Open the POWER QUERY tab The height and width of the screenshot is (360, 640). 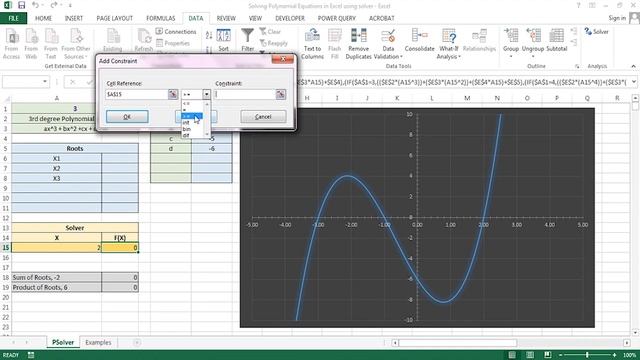[x=337, y=18]
